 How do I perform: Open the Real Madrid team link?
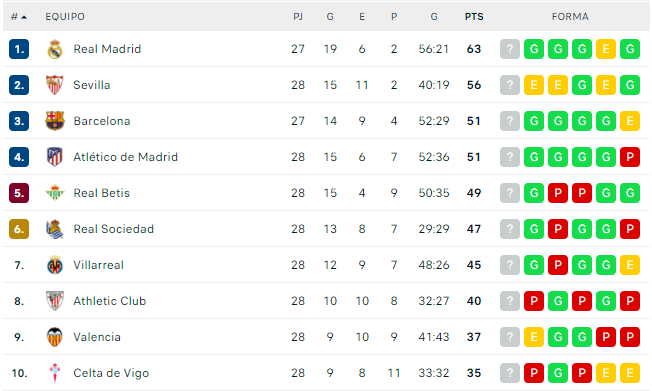pos(107,49)
